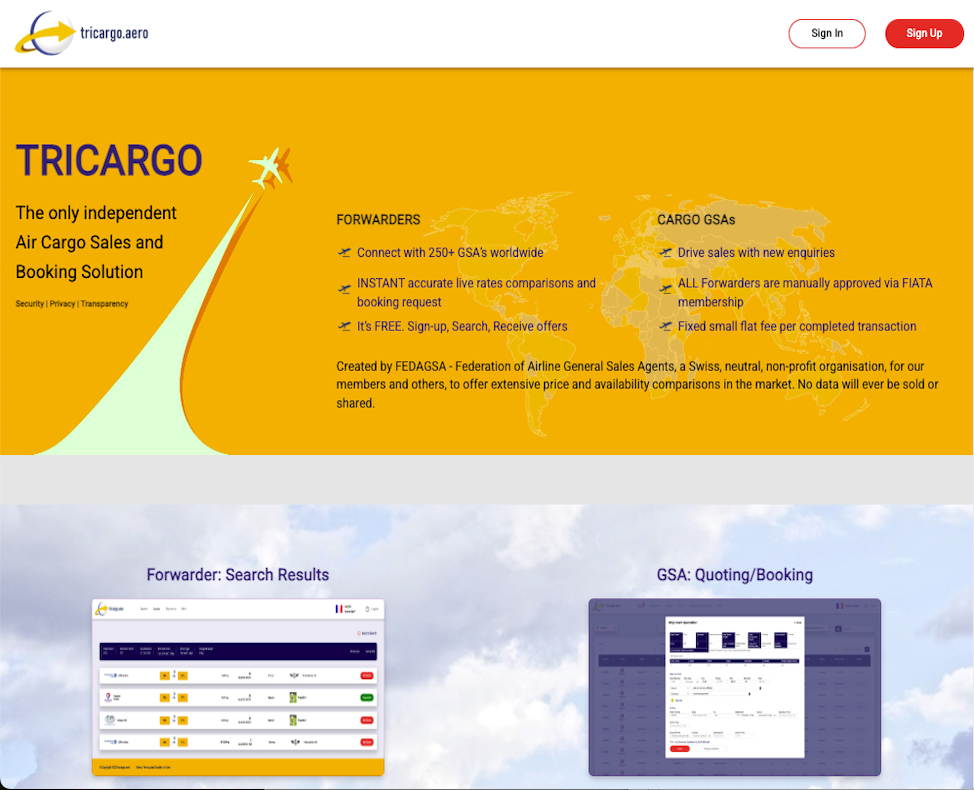Open the Forwarder Search Results screenshot thumbnail

238,687
